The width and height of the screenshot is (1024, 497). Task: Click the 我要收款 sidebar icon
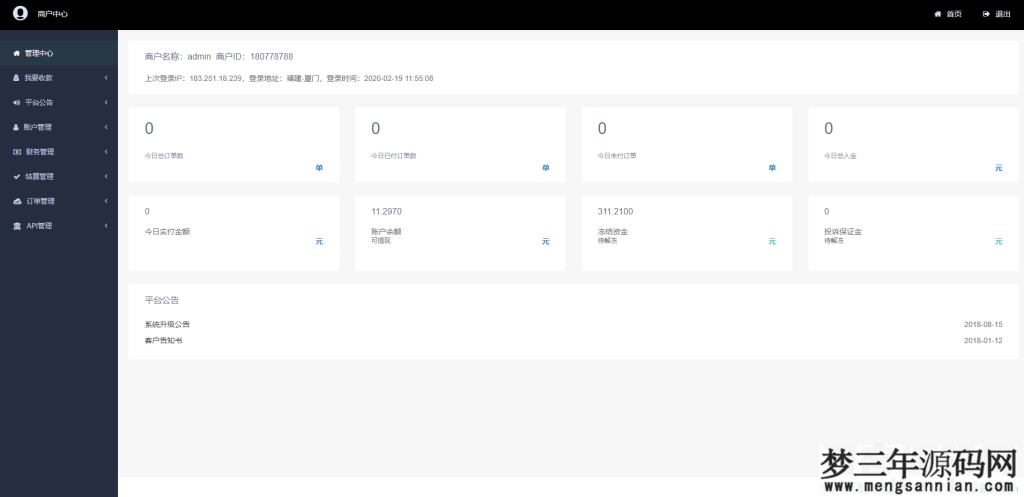(16, 77)
